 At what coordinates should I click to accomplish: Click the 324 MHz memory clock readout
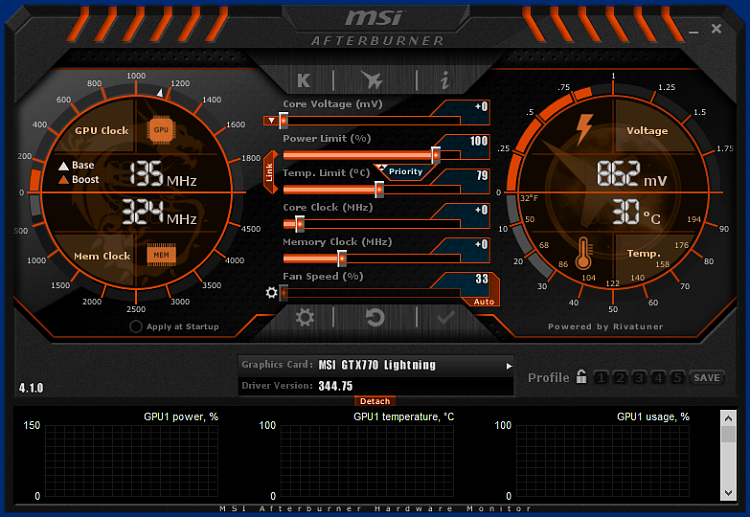(x=159, y=212)
